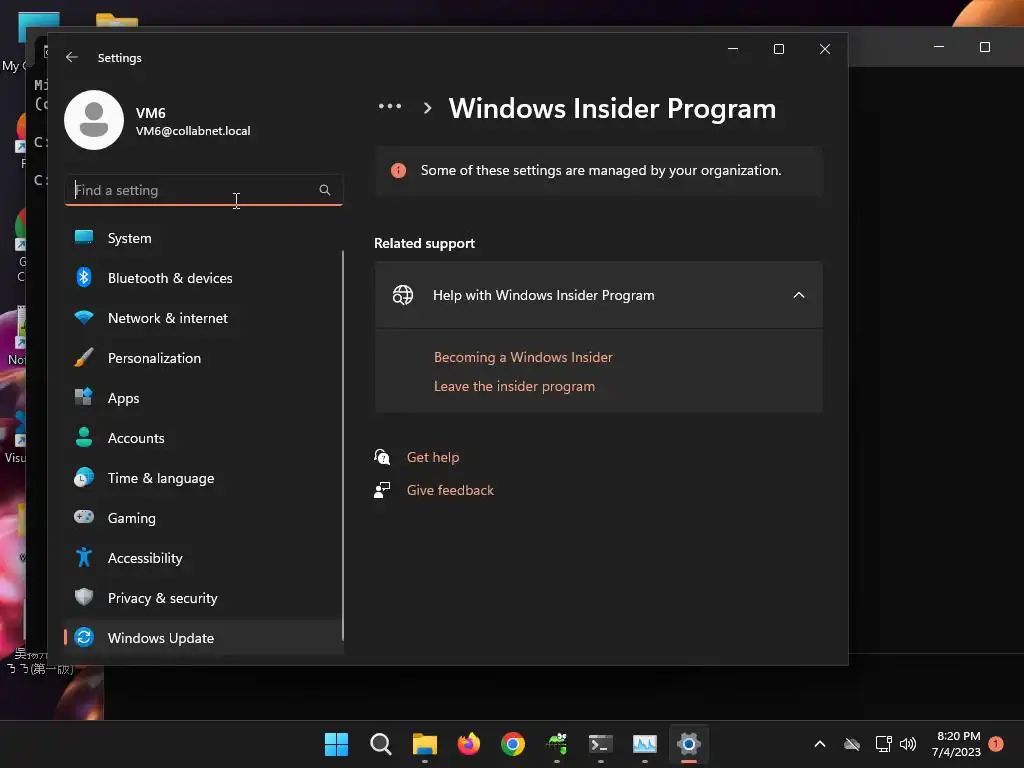The height and width of the screenshot is (768, 1024).
Task: Open the VM6 user profile picture
Action: click(x=94, y=120)
